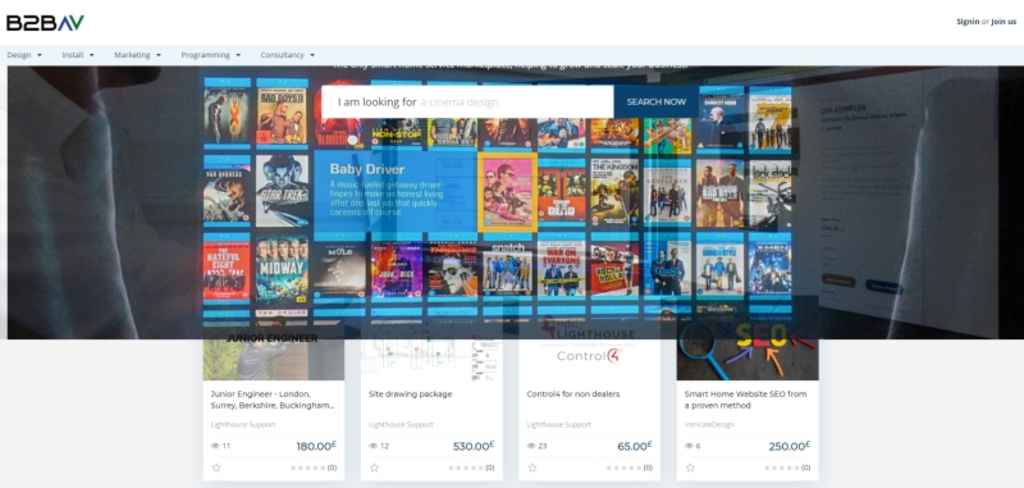The height and width of the screenshot is (488, 1024).
Task: Click the 250.00£ price
Action: pos(790,446)
